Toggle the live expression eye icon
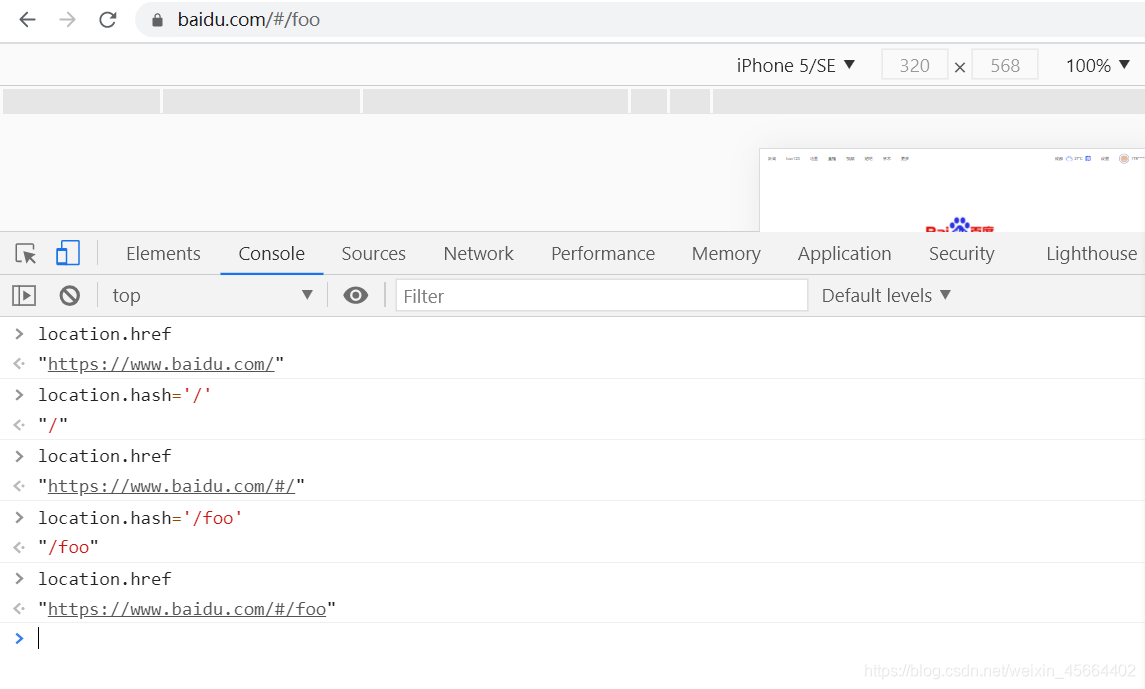Screen dimensions: 1145x689 pos(356,296)
